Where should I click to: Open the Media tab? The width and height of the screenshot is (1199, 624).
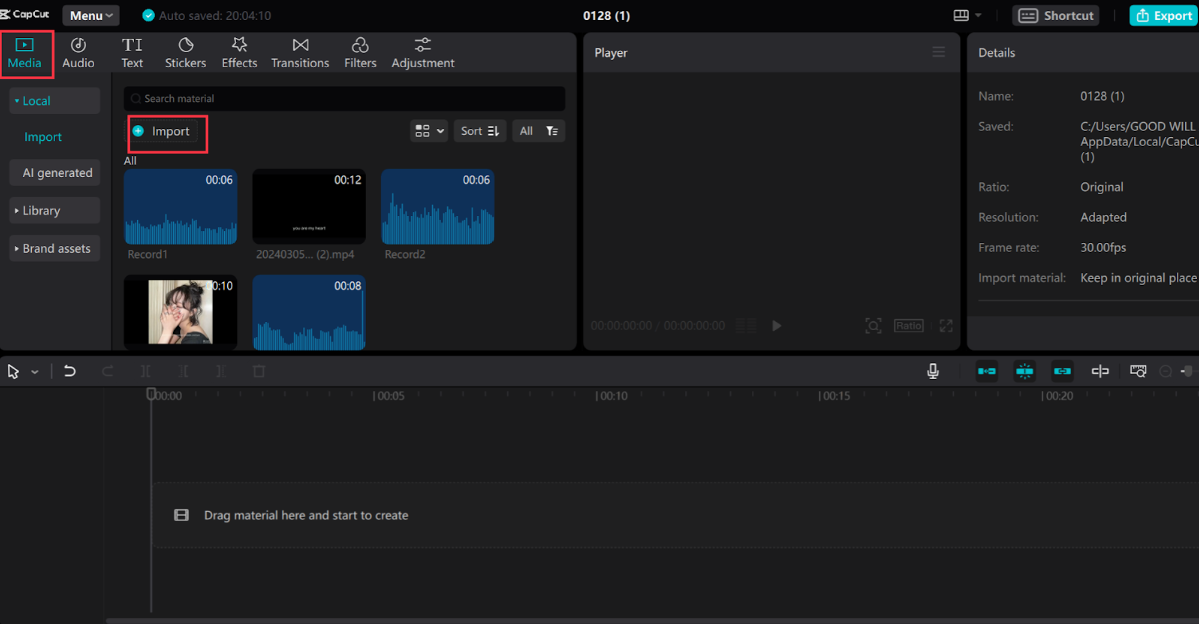(x=24, y=54)
